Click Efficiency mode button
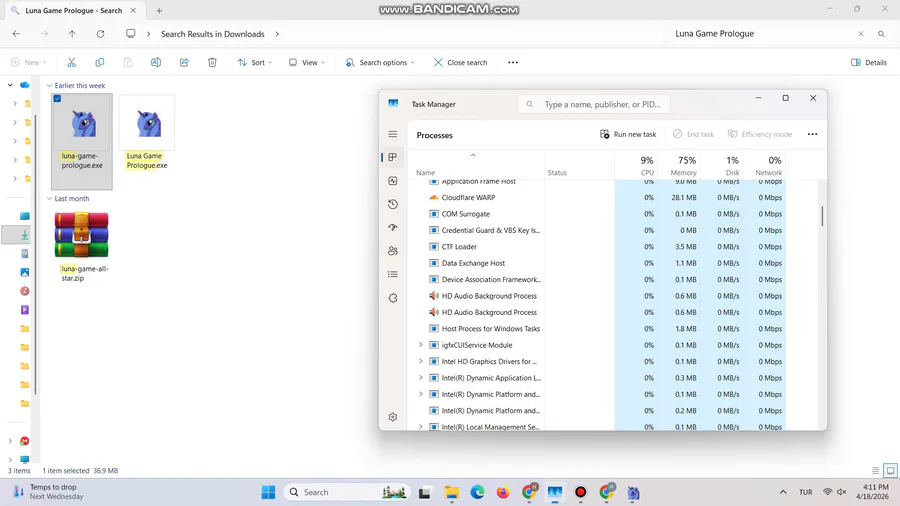Screen dimensions: 900x506 (760, 134)
